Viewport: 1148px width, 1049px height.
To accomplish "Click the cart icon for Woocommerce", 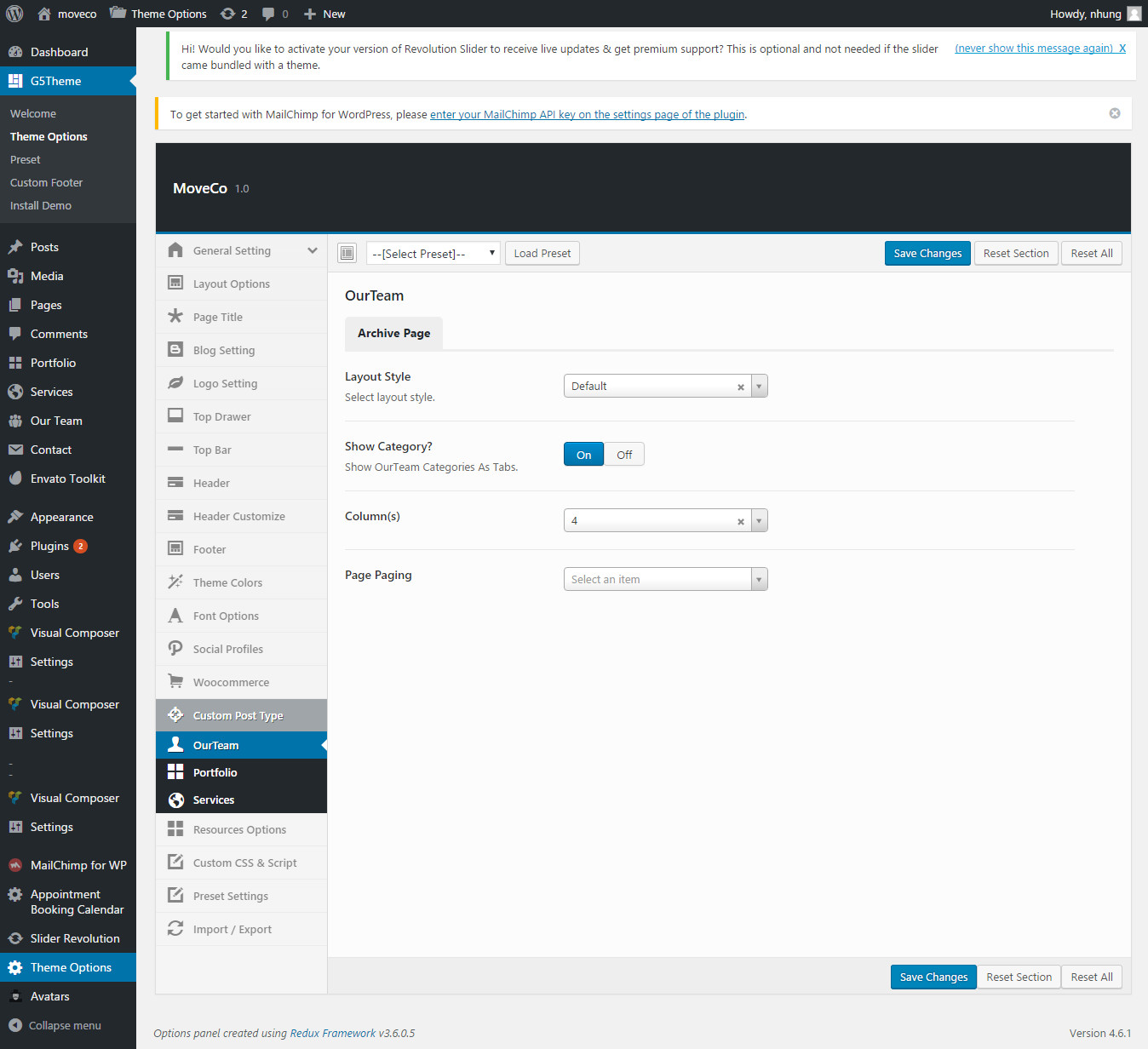I will coord(175,681).
